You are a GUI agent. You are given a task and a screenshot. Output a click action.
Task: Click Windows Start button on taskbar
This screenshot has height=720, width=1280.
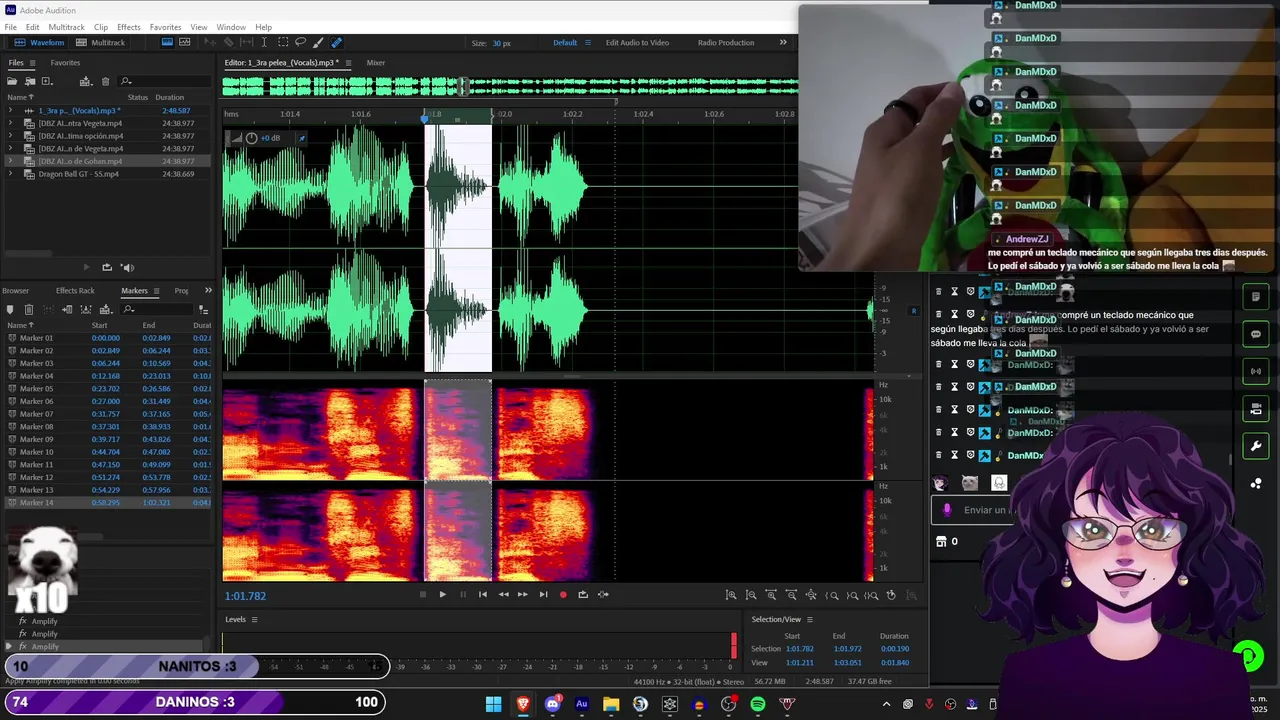click(493, 704)
